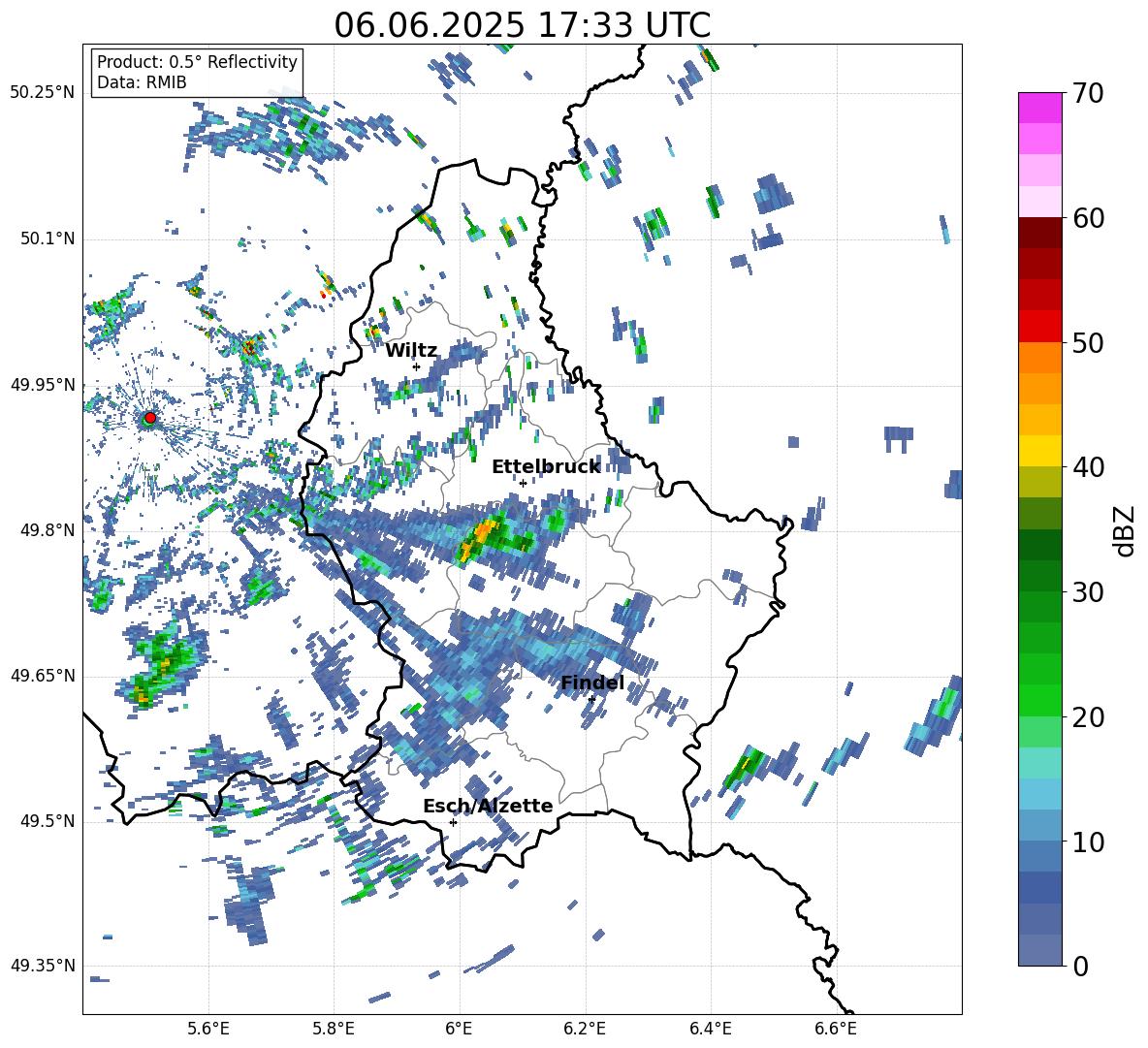
Task: Click the Ettelbruck location cross marker
Action: [523, 483]
